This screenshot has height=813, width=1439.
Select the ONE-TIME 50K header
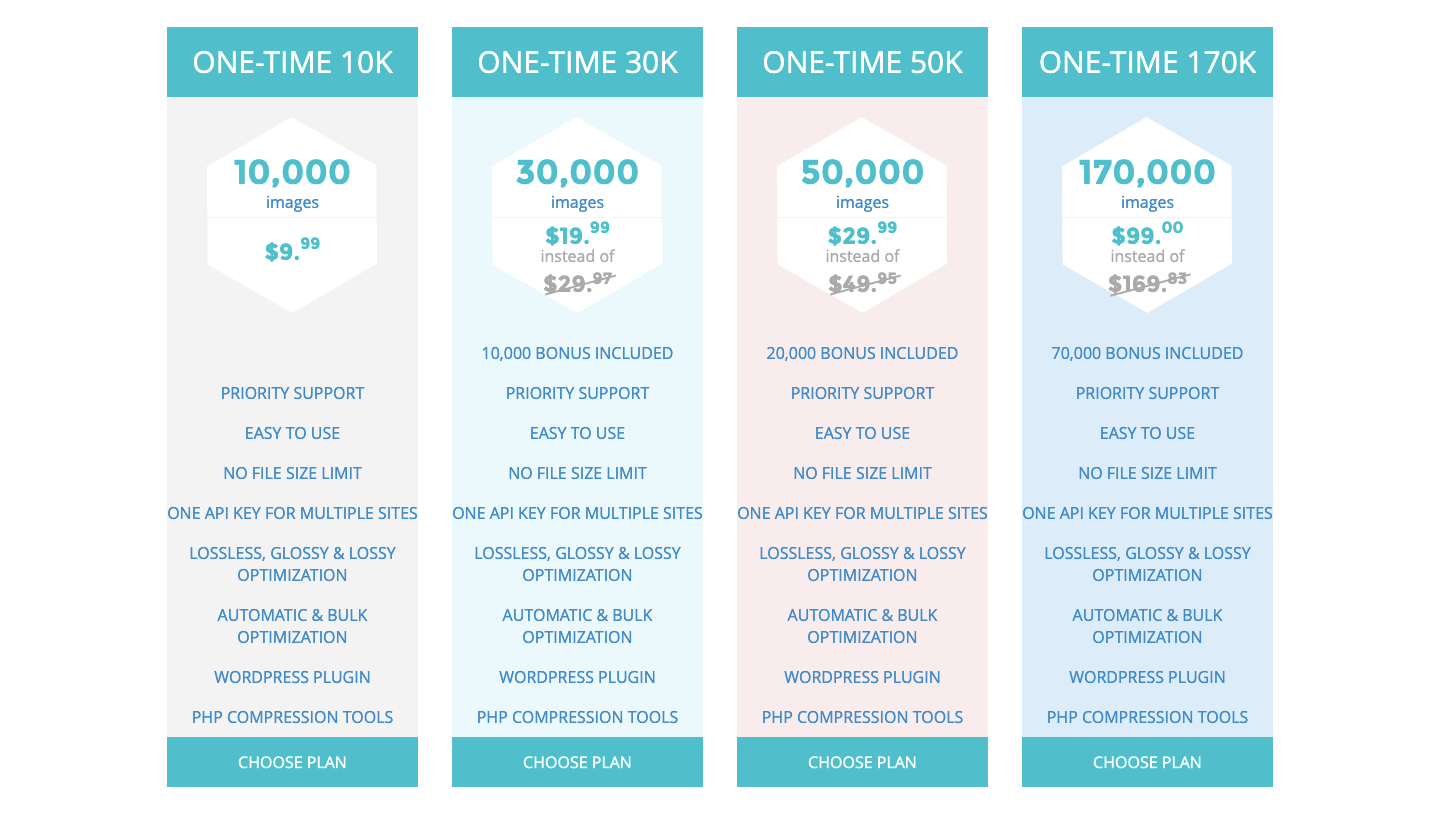coord(862,62)
